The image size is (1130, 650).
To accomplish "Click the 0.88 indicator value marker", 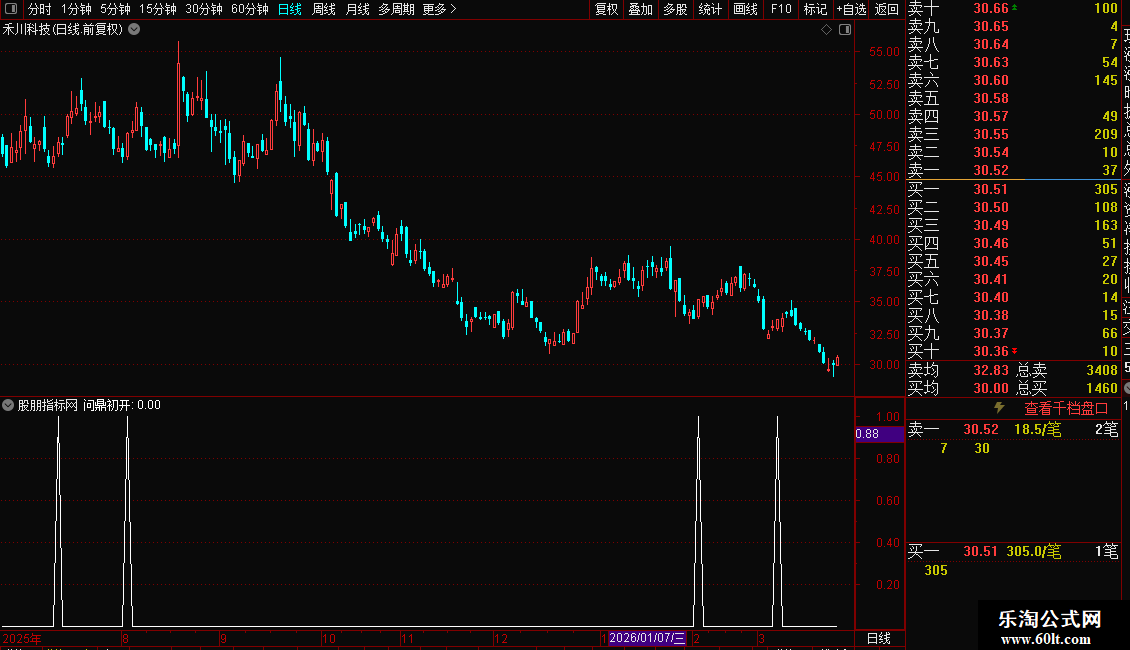I will (x=878, y=434).
